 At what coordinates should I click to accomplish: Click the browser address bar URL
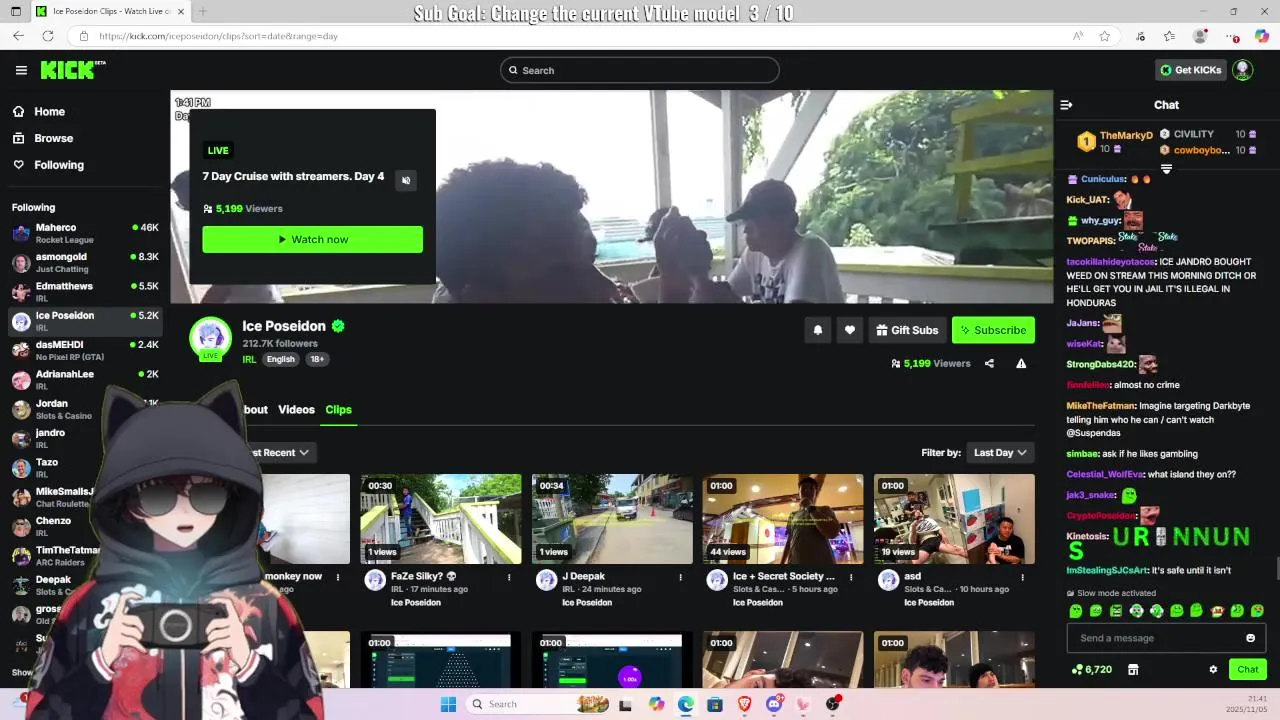pyautogui.click(x=218, y=36)
